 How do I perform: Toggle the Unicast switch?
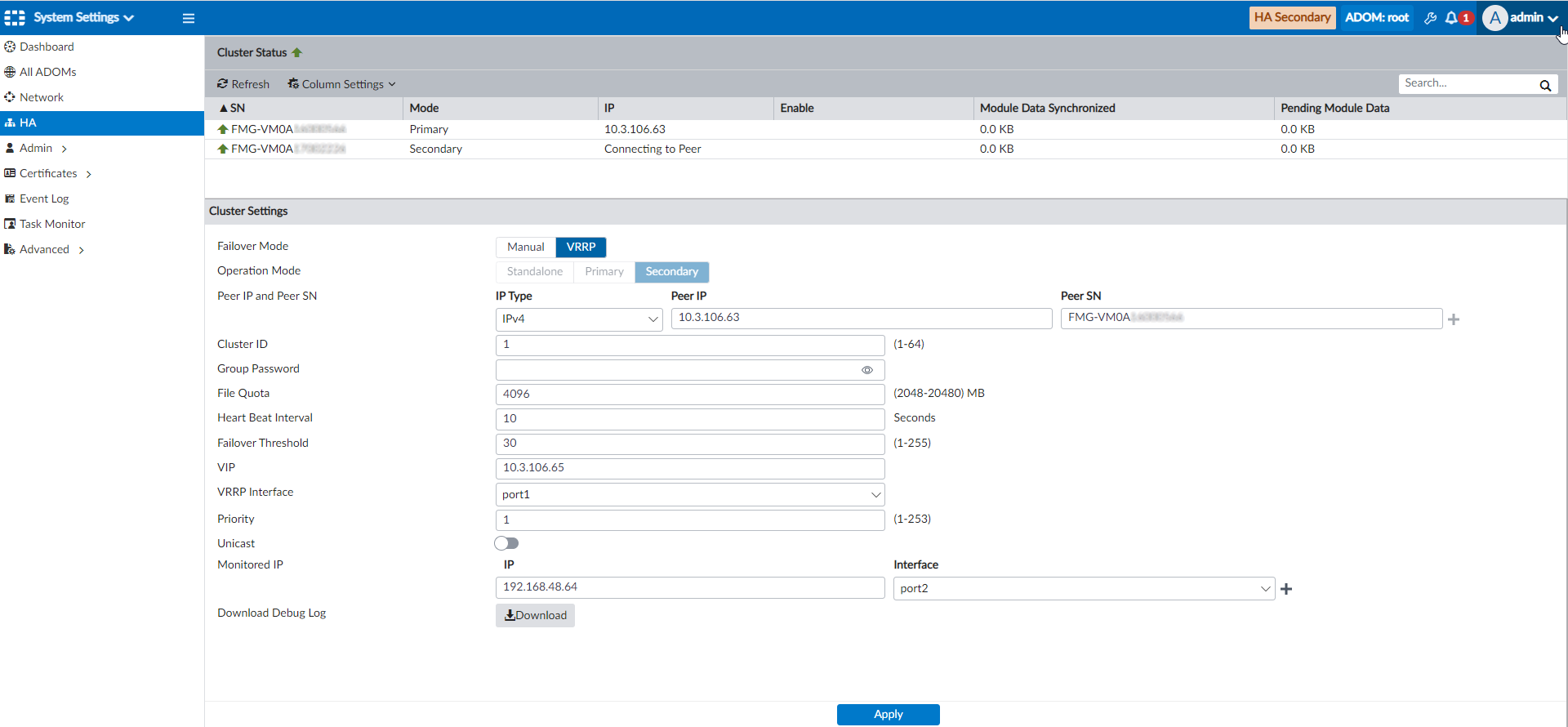[506, 543]
